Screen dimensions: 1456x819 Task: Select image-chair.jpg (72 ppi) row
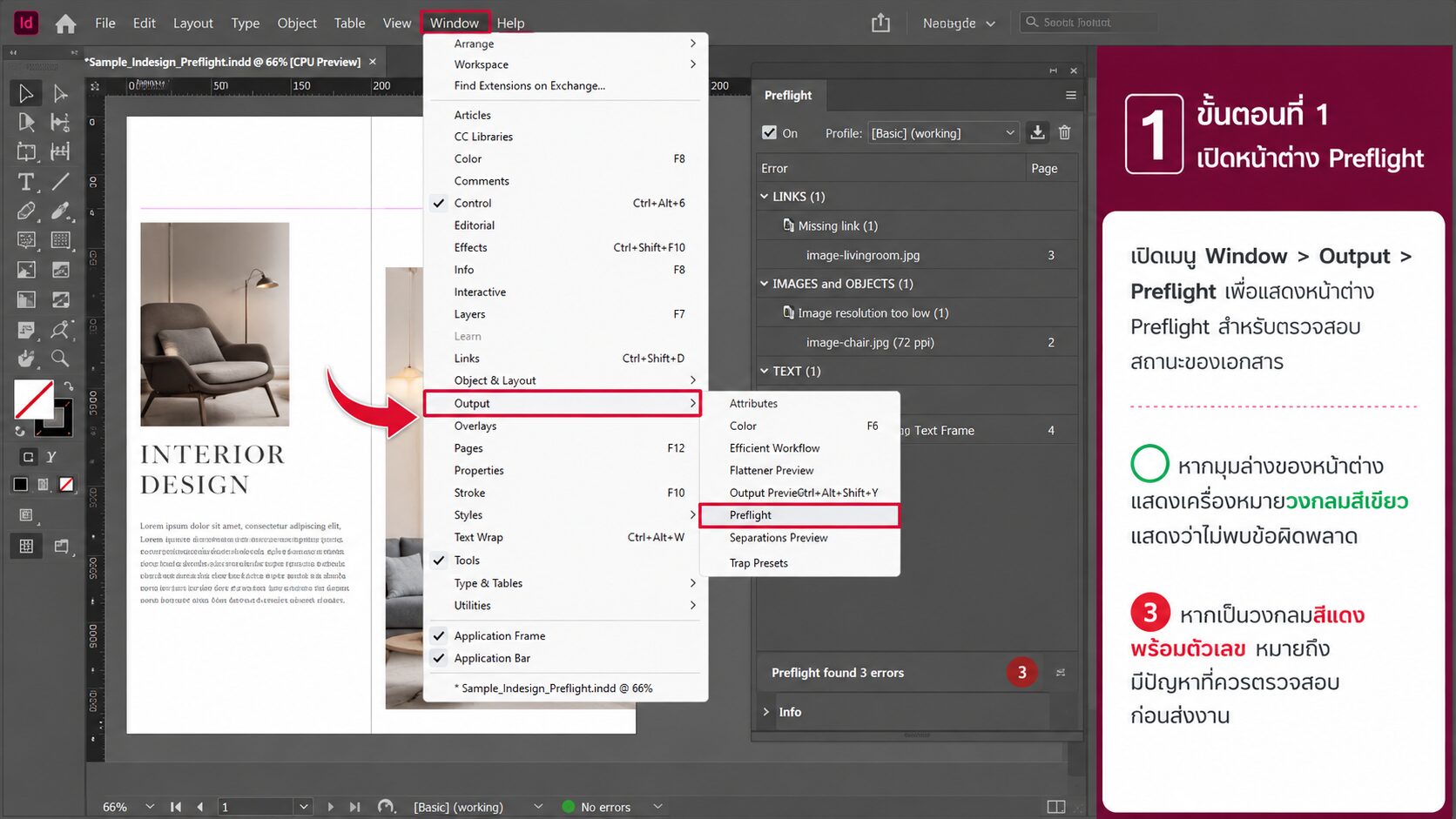point(917,342)
